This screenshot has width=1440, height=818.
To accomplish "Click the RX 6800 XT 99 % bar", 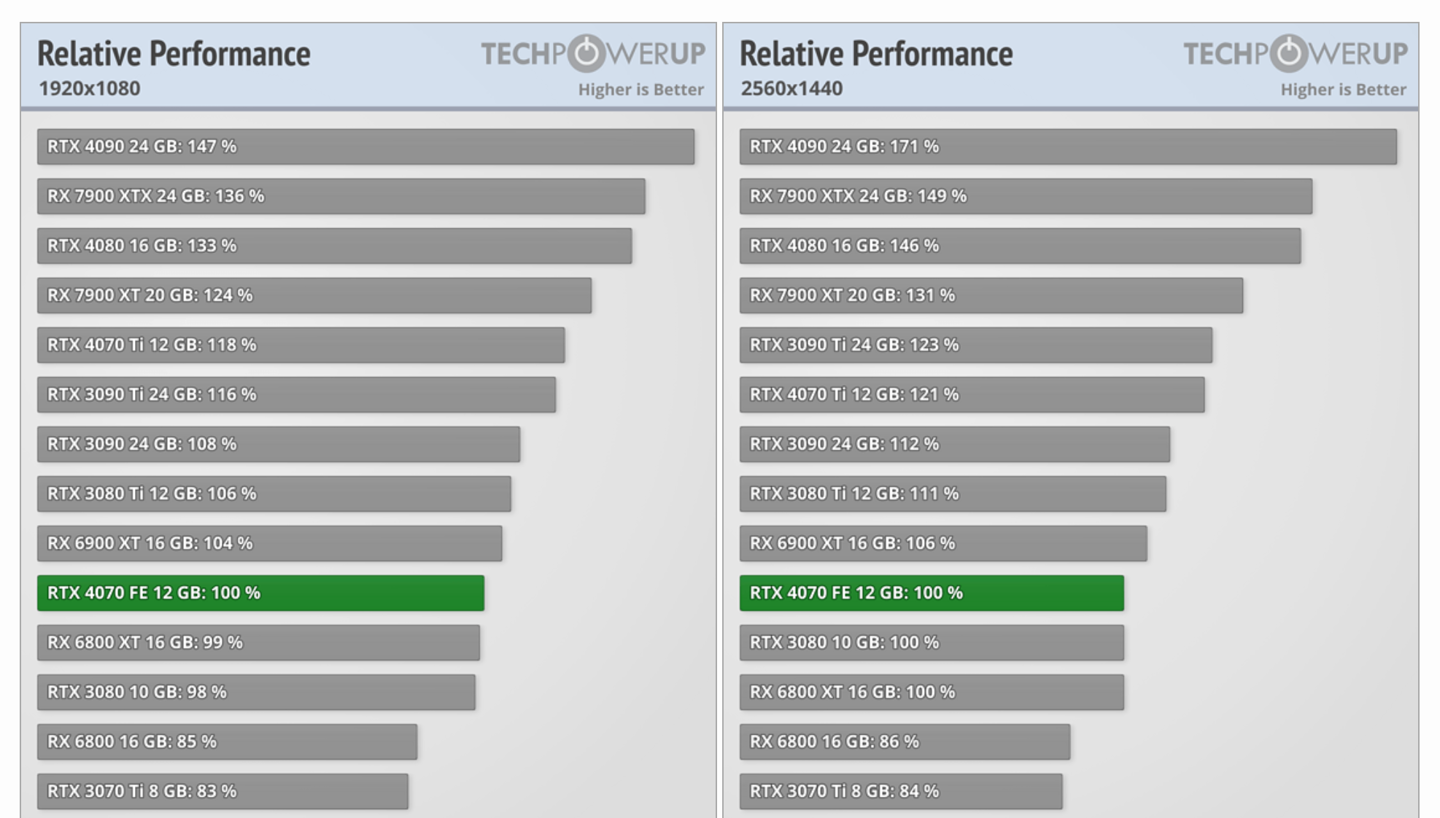I will coord(258,642).
